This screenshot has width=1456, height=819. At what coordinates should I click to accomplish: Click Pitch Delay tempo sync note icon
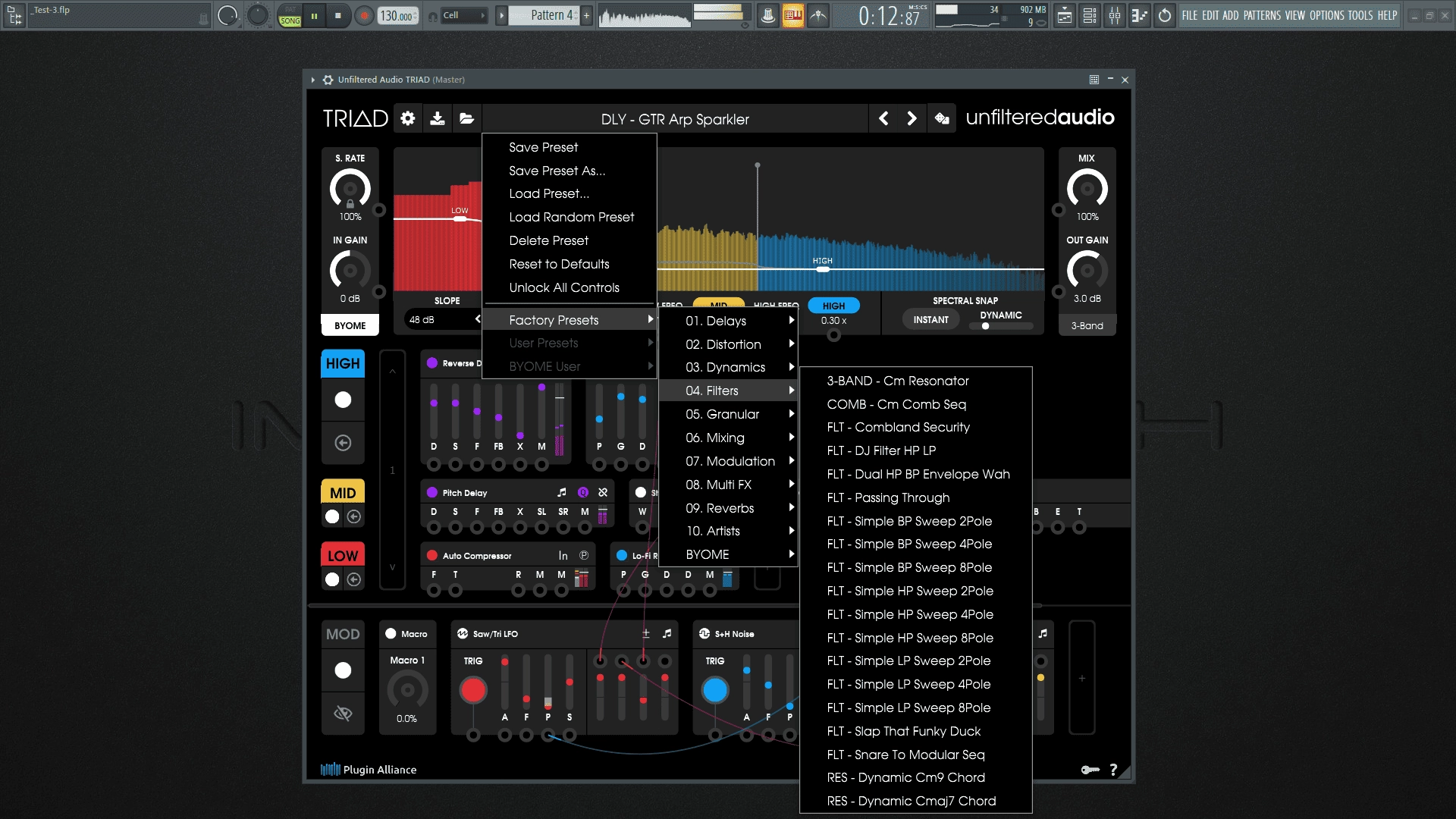(562, 492)
